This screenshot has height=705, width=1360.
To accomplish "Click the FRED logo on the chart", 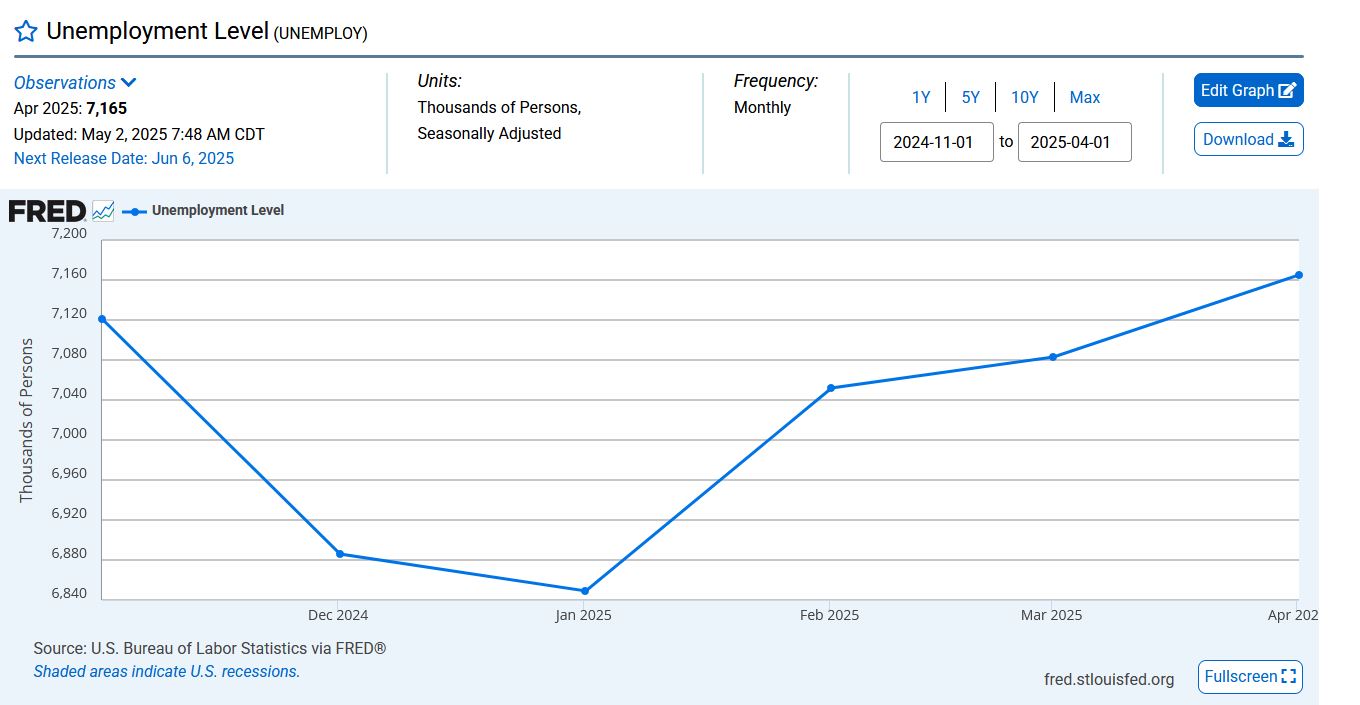I will [x=47, y=211].
